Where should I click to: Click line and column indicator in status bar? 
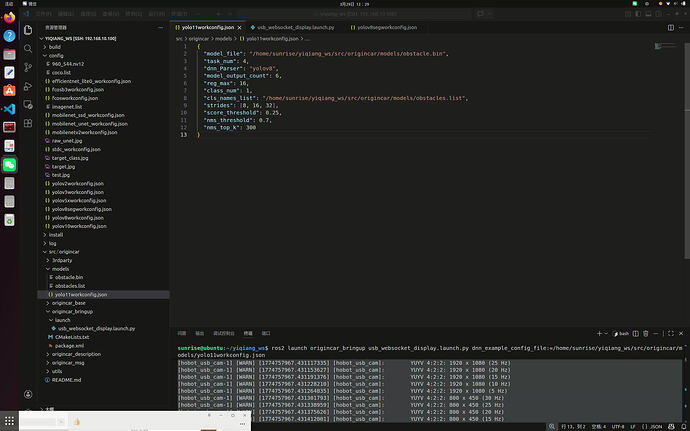pyautogui.click(x=573, y=427)
